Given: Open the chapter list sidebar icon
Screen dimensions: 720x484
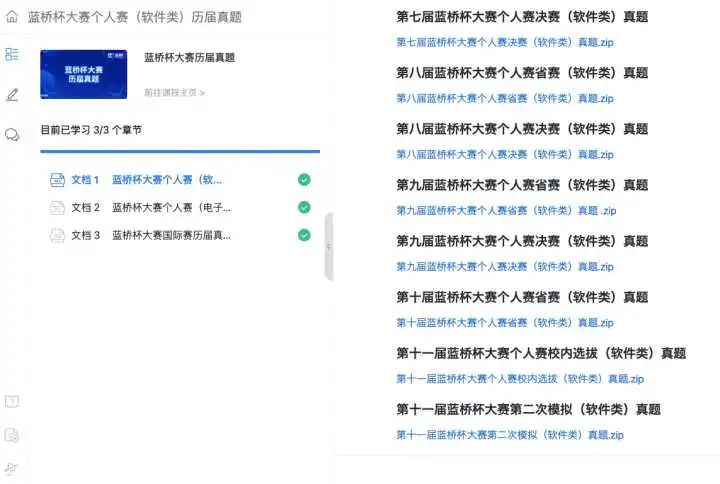Looking at the screenshot, I should pos(12,54).
